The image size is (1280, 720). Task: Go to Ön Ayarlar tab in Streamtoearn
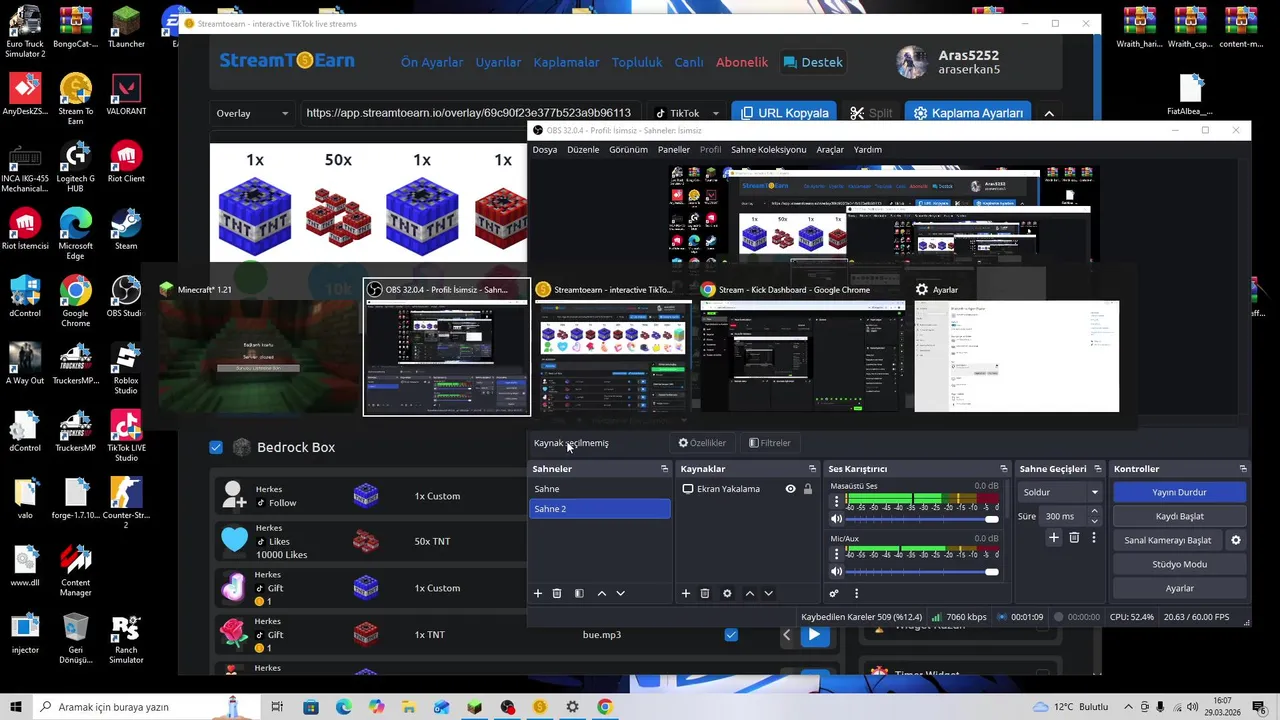point(432,62)
